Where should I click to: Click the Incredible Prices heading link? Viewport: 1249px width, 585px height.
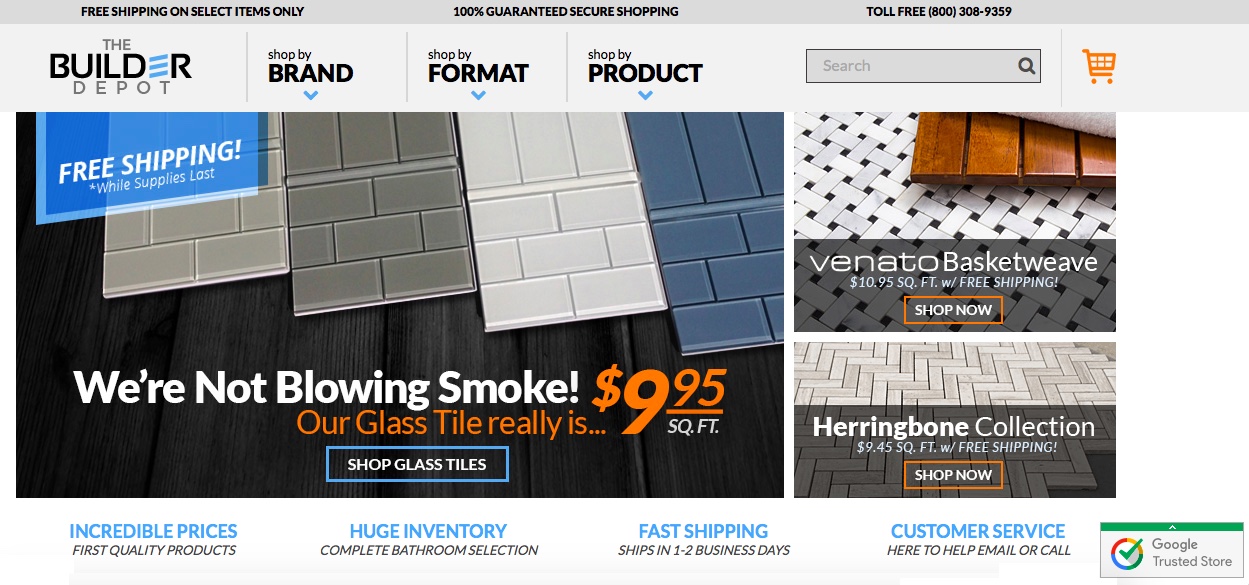153,531
